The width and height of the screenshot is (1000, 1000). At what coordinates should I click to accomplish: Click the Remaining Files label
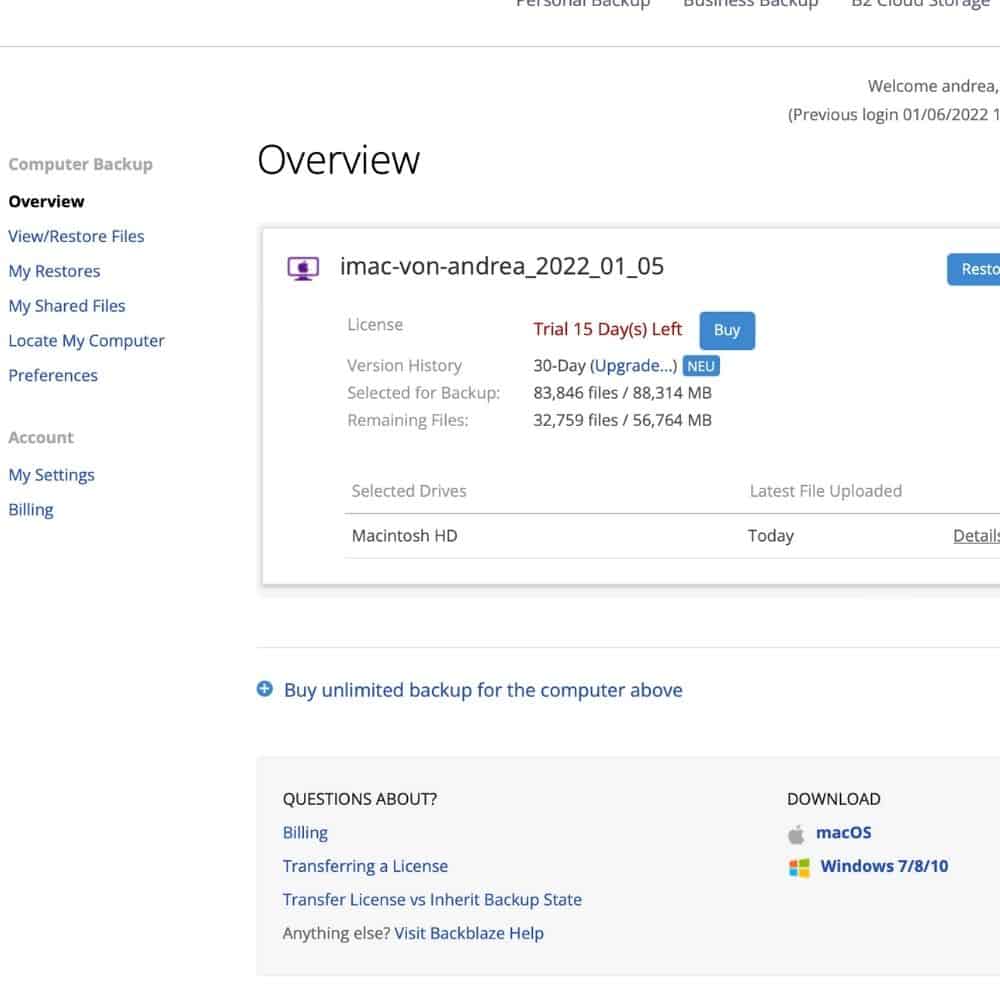click(408, 420)
